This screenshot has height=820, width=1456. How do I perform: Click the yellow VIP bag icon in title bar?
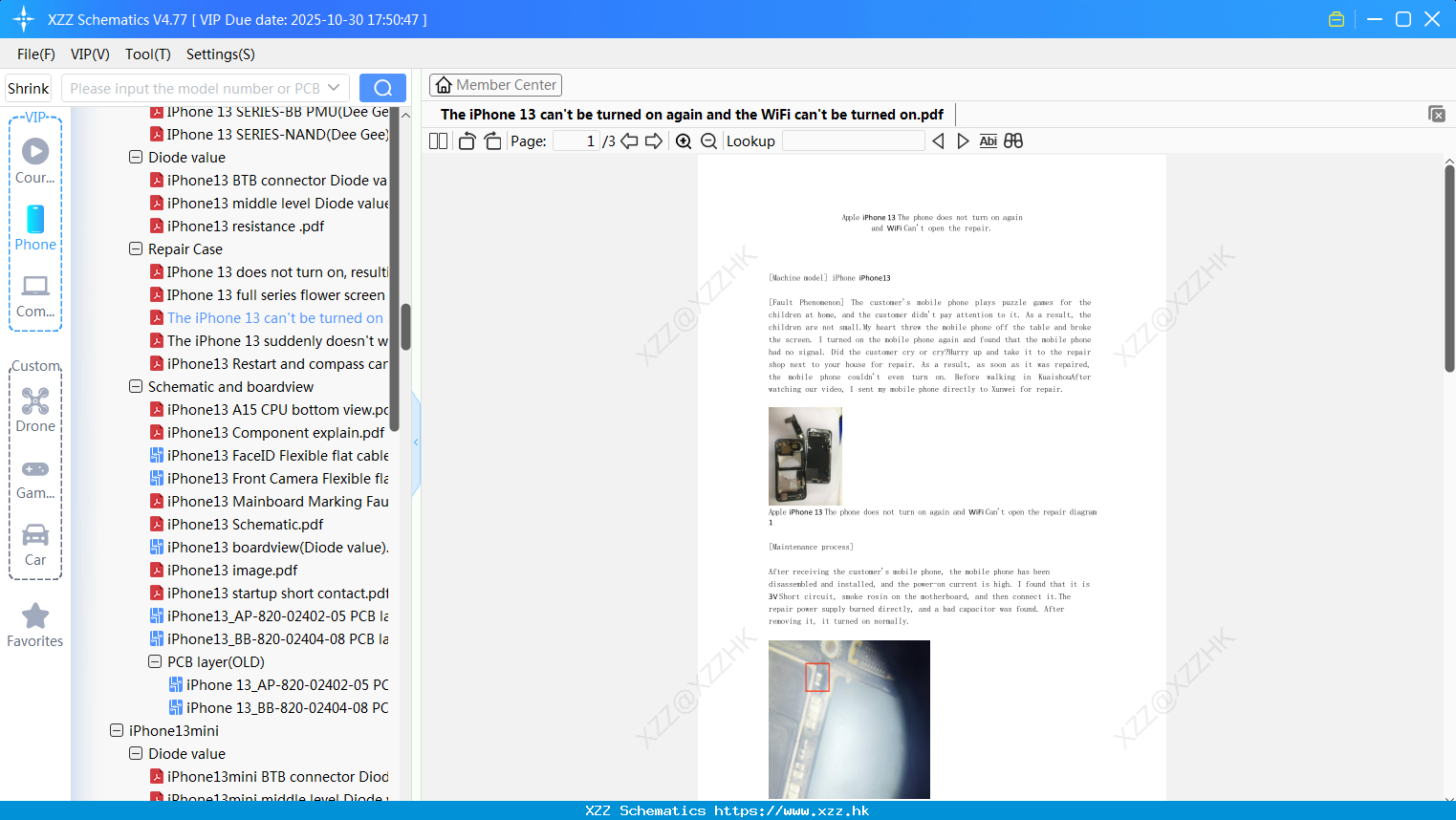pyautogui.click(x=1336, y=19)
